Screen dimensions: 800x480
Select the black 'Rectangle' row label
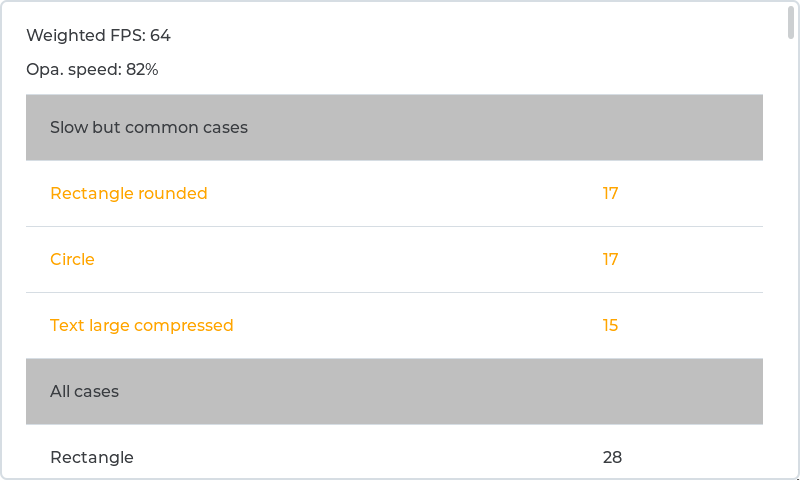coord(92,458)
